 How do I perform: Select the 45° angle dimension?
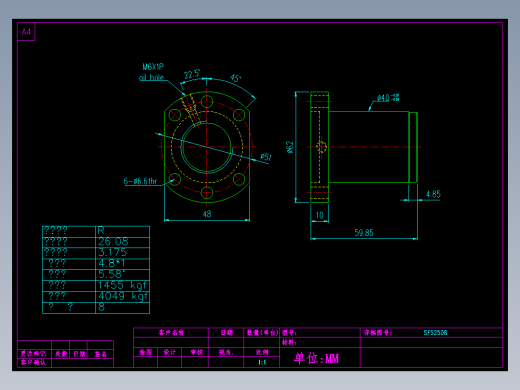pyautogui.click(x=235, y=78)
